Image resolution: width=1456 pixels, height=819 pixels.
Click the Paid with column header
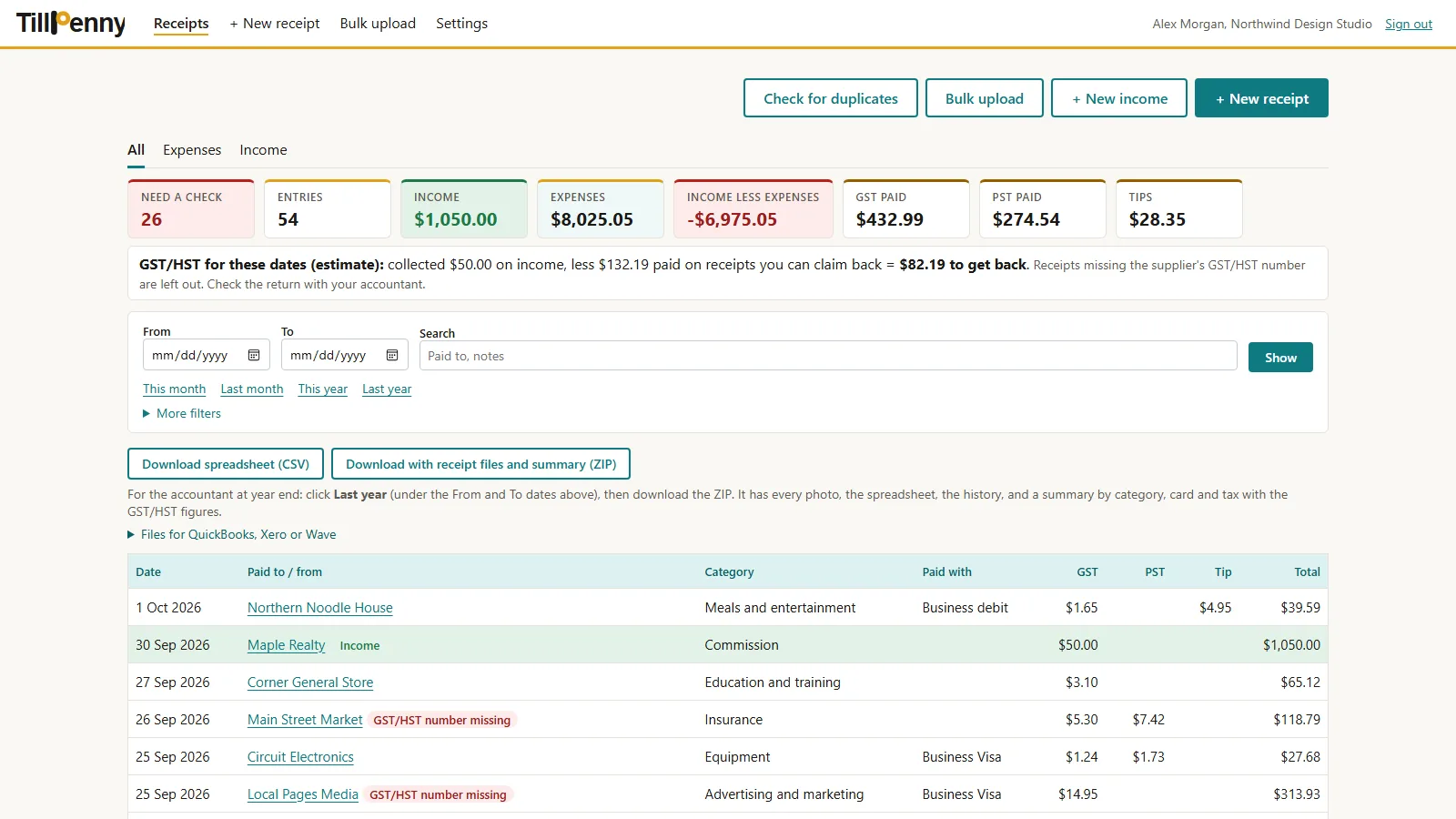[x=946, y=572]
